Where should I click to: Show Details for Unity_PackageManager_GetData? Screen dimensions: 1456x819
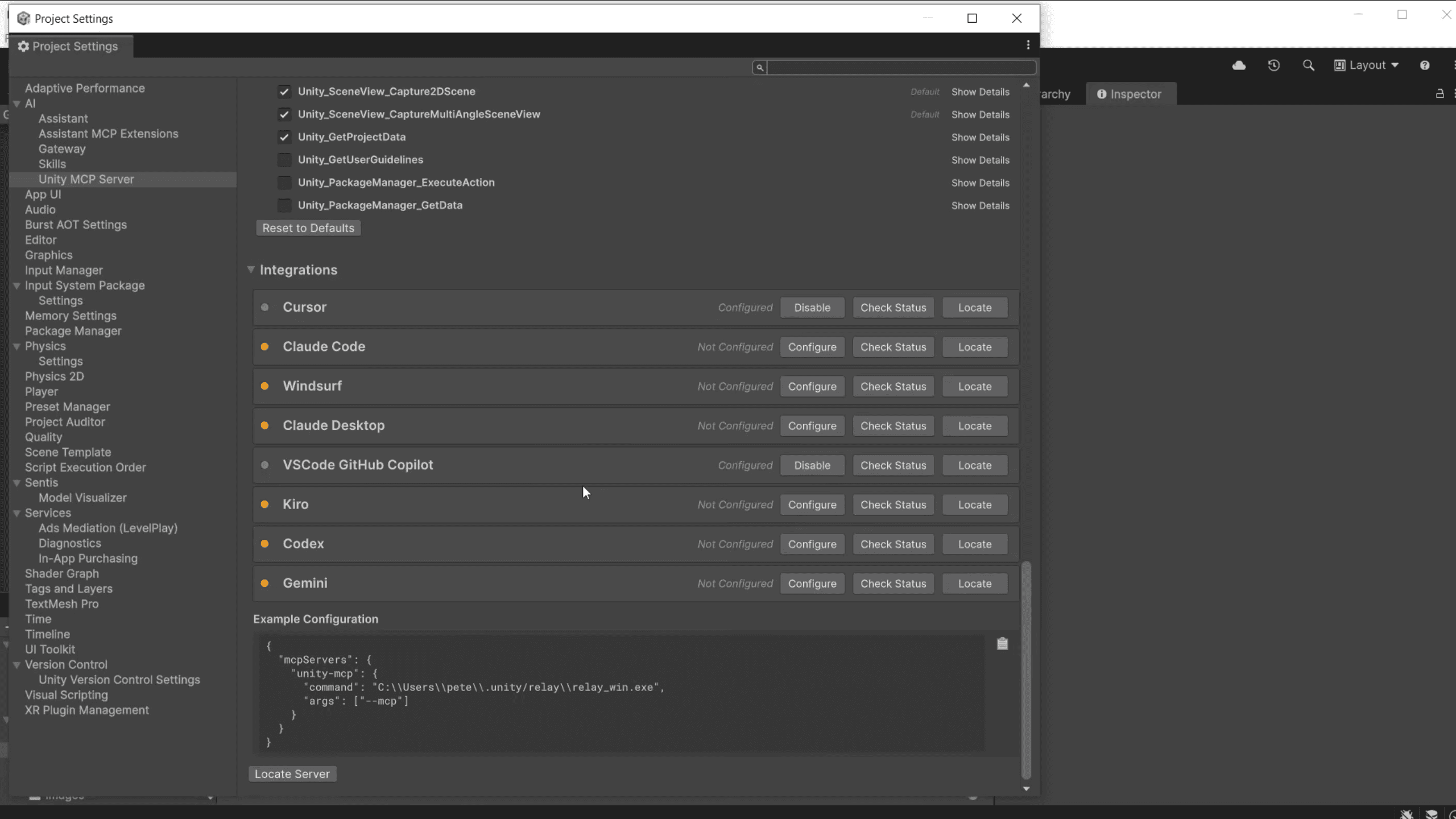click(x=981, y=206)
